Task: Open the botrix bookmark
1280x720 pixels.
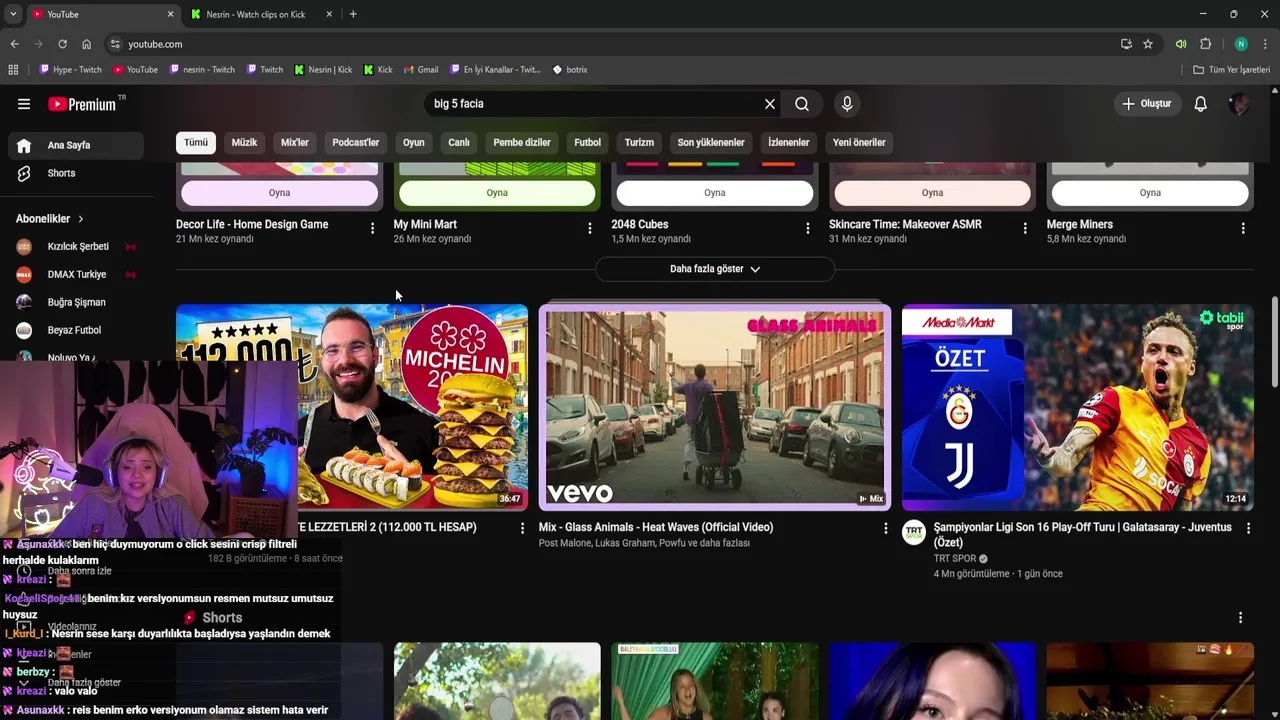Action: (x=570, y=70)
